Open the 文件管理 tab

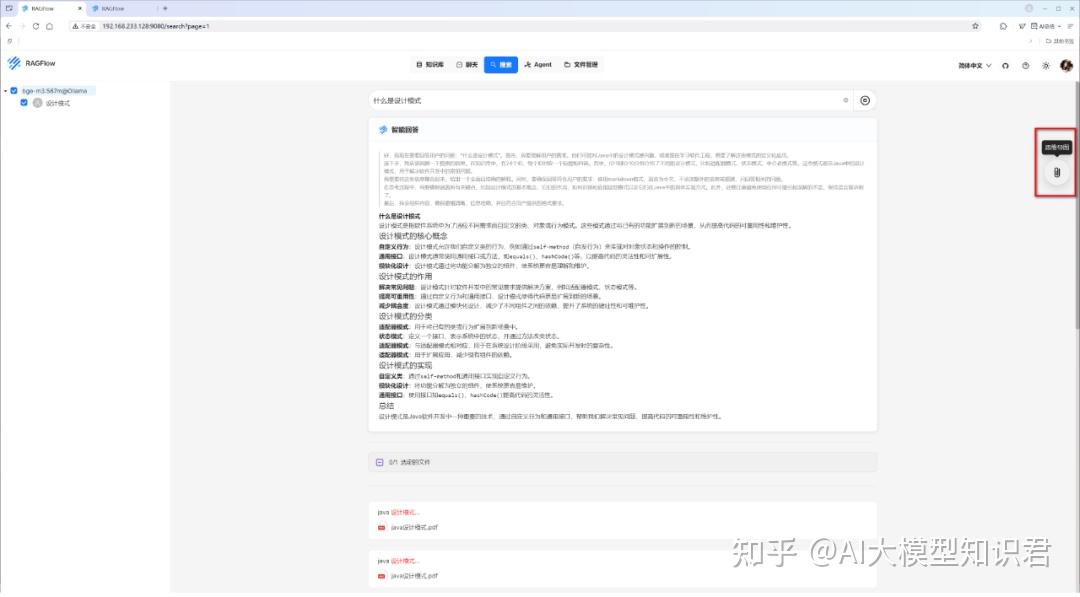[581, 65]
